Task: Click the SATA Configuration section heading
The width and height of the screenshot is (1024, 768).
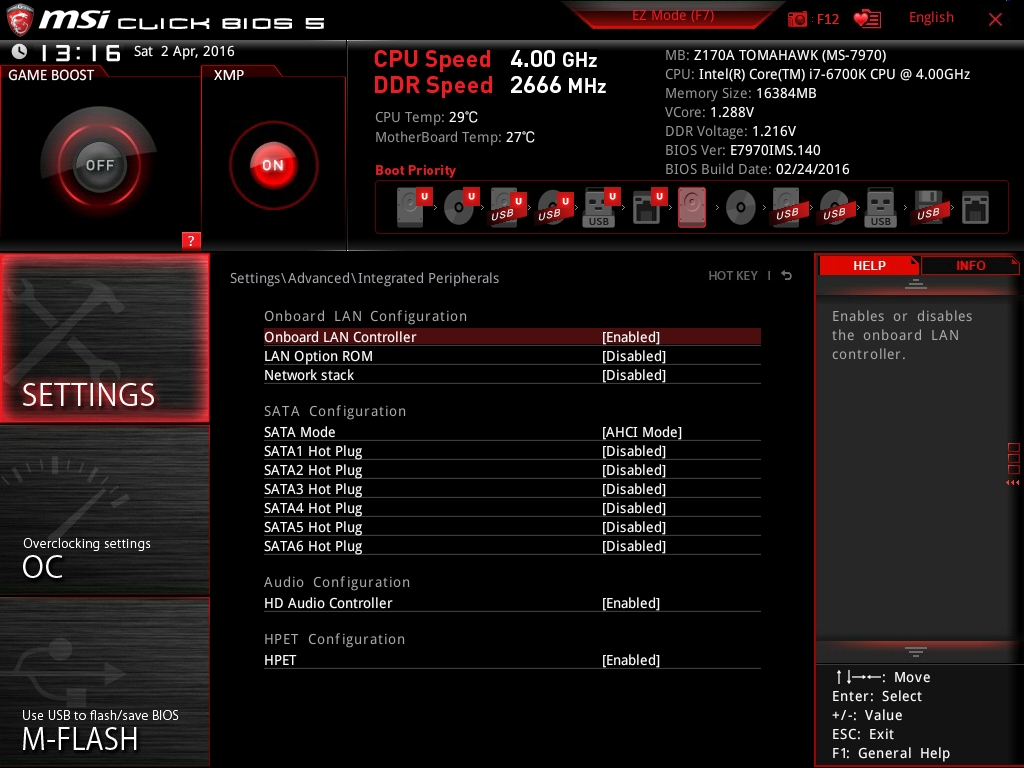Action: [335, 411]
